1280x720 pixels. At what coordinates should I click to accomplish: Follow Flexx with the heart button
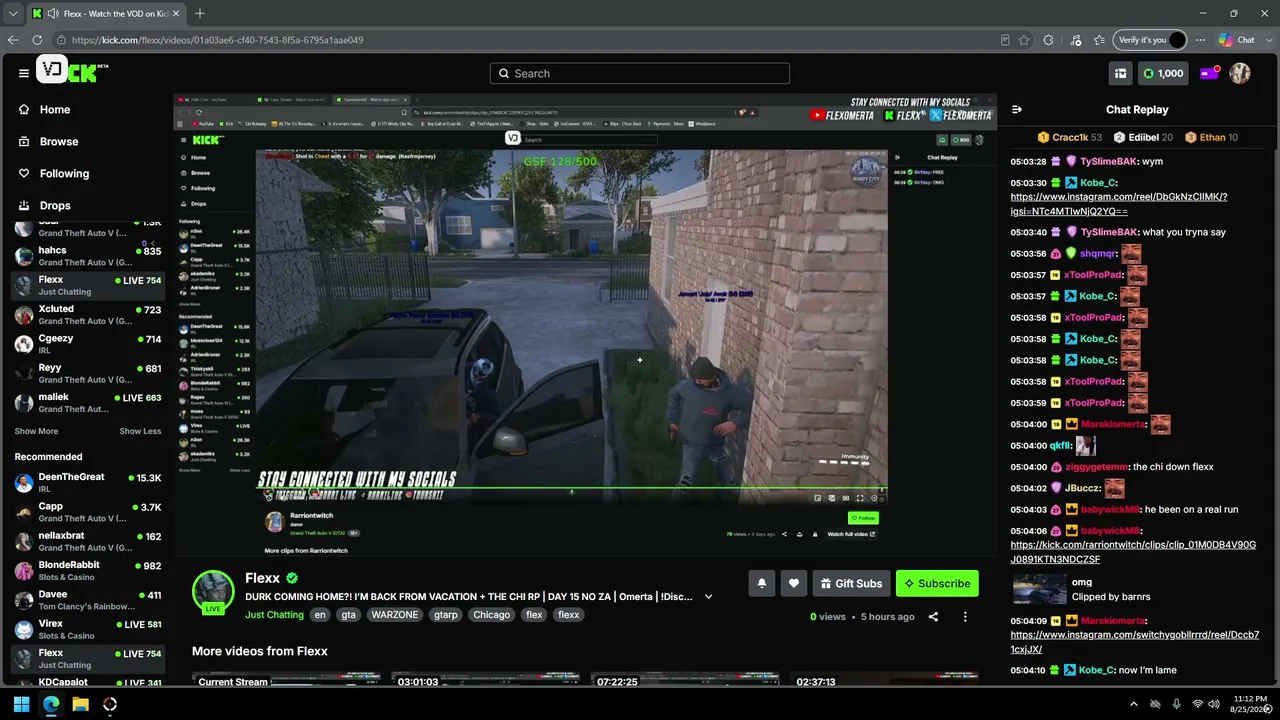794,583
